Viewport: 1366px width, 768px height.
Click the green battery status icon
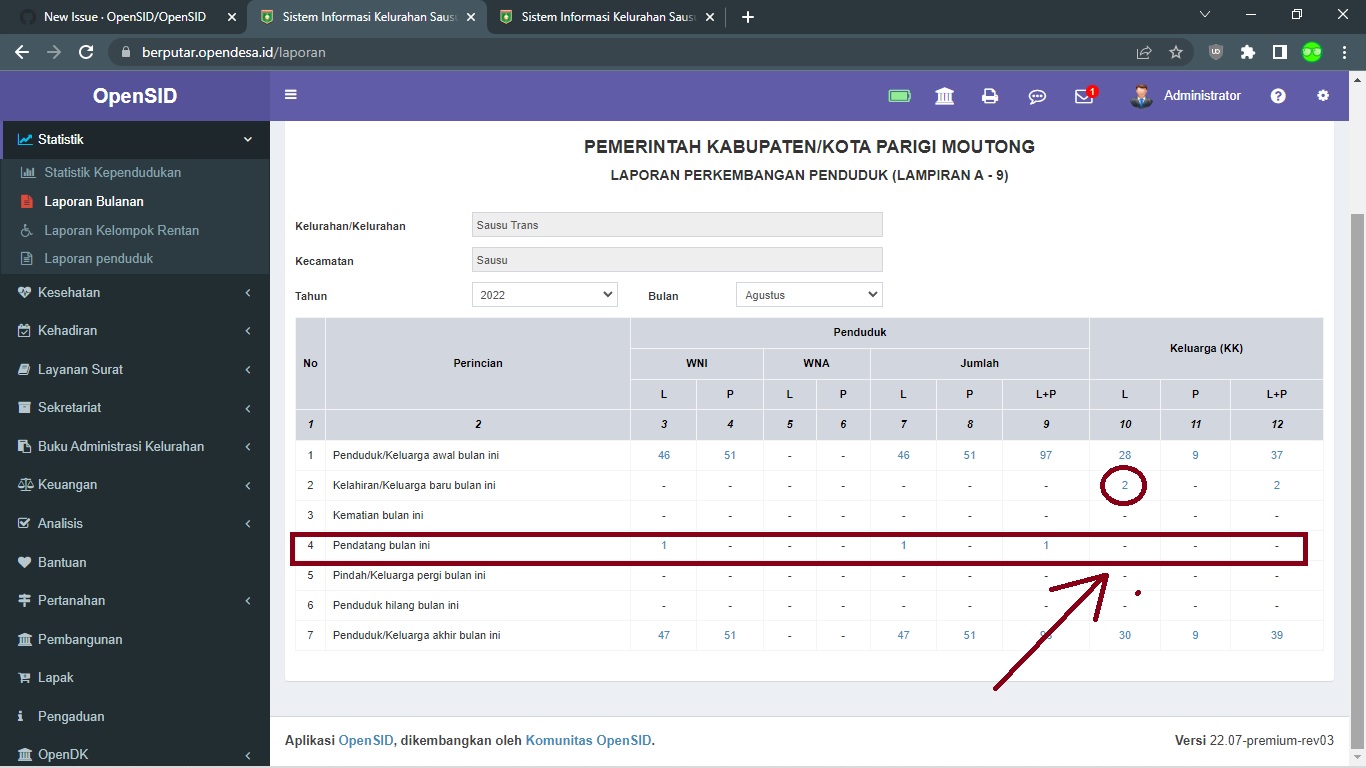pos(899,95)
